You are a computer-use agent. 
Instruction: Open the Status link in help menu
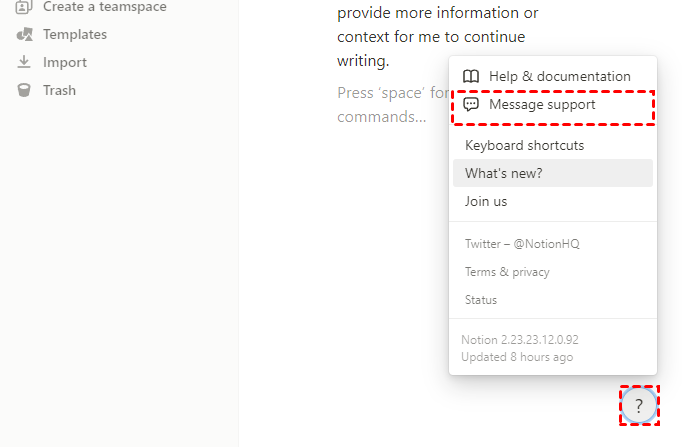pos(481,300)
